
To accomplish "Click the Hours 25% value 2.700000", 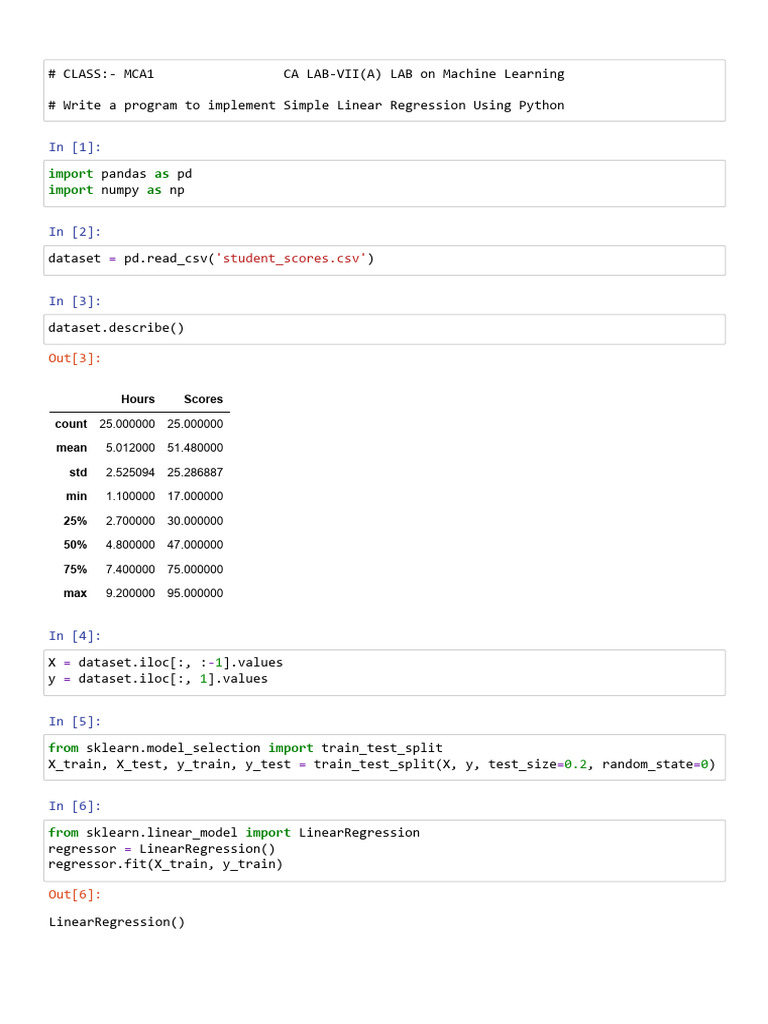I will pos(131,521).
